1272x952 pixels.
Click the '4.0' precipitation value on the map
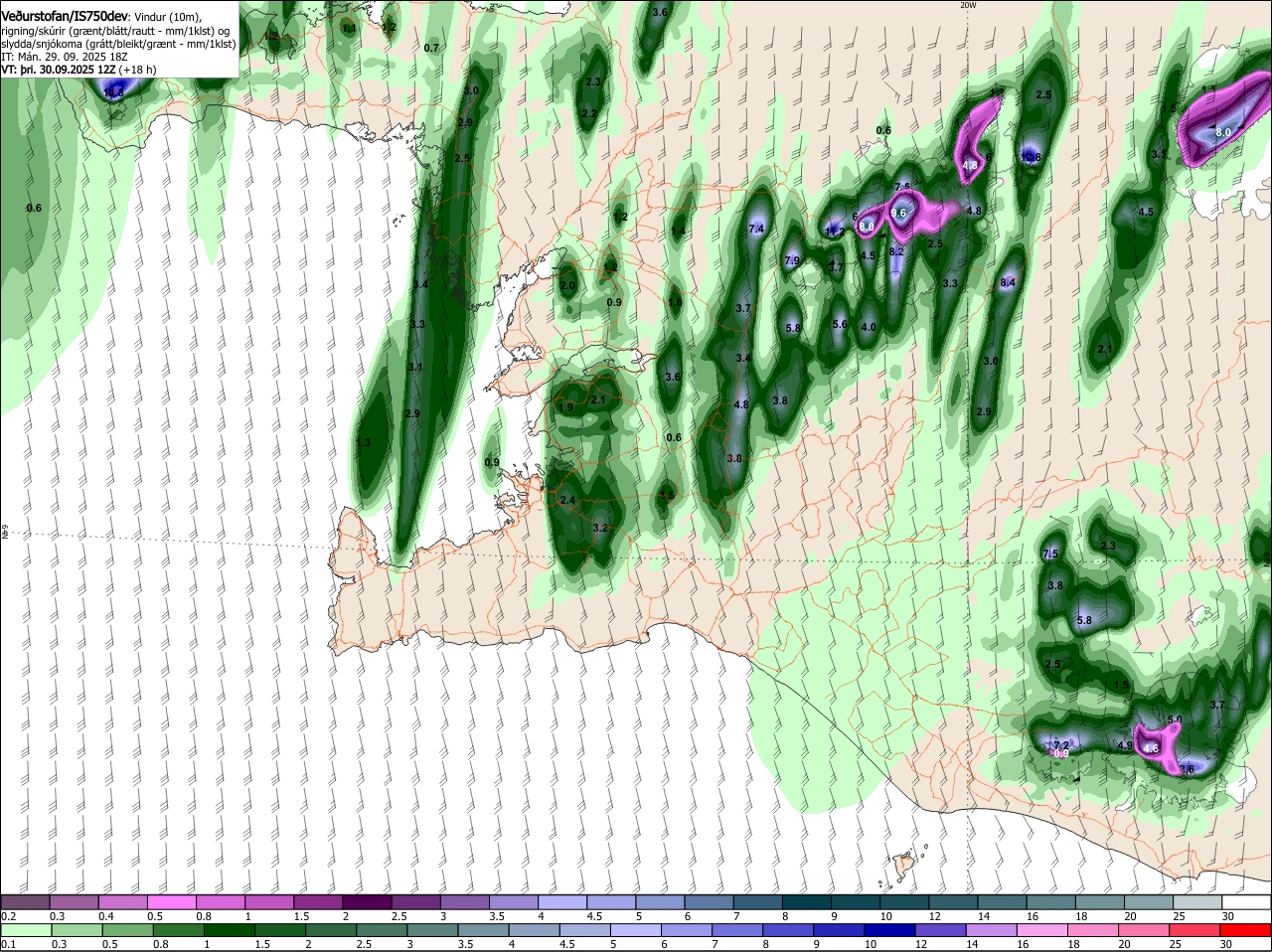pos(869,328)
